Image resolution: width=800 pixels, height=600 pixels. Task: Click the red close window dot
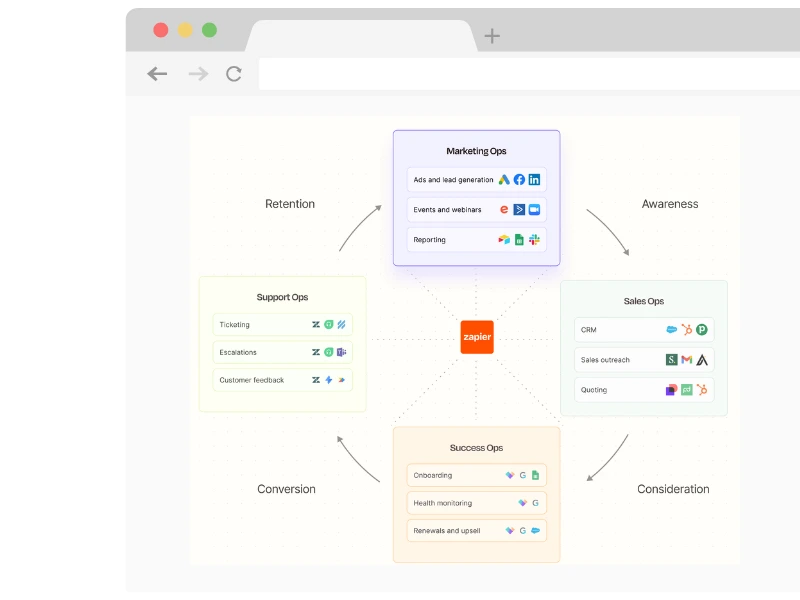pos(161,30)
